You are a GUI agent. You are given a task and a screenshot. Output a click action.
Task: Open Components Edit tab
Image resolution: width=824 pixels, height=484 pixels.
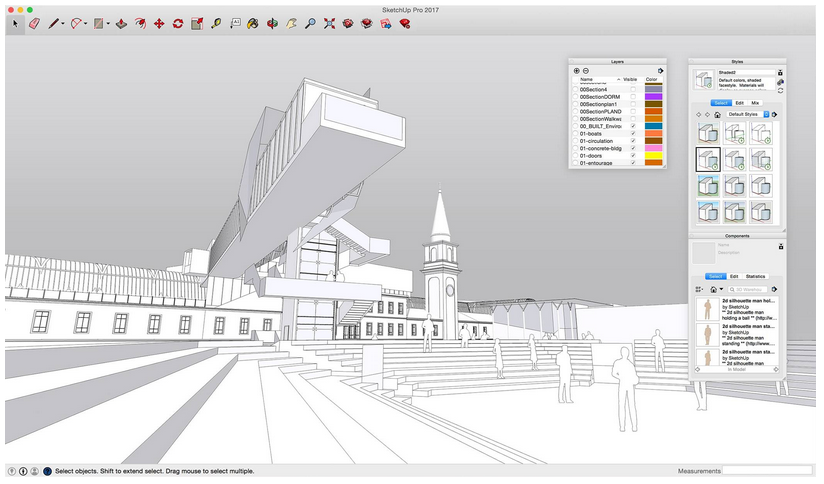(x=734, y=276)
